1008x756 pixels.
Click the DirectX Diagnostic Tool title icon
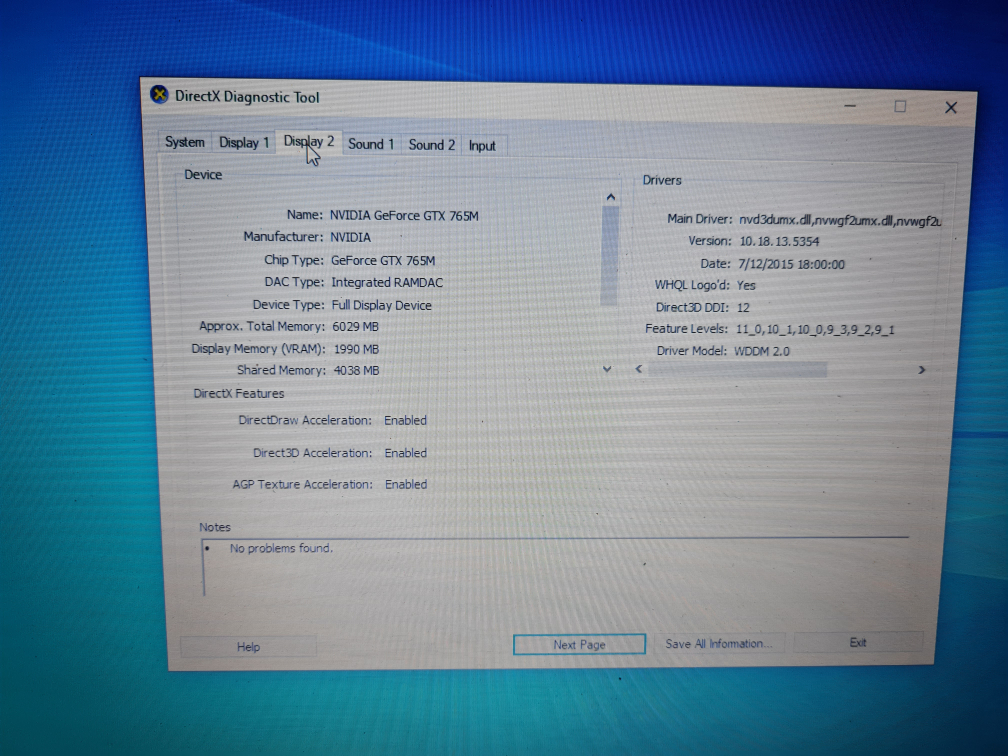point(159,94)
